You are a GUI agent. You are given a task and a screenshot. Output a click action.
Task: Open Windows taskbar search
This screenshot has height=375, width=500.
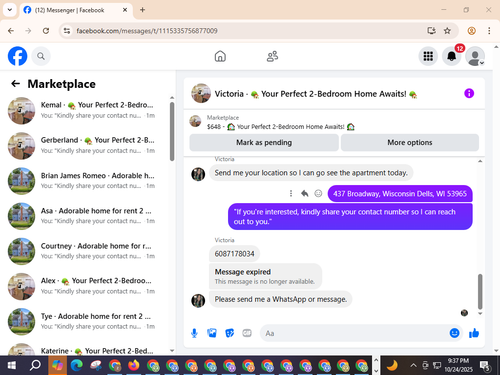click(x=35, y=365)
